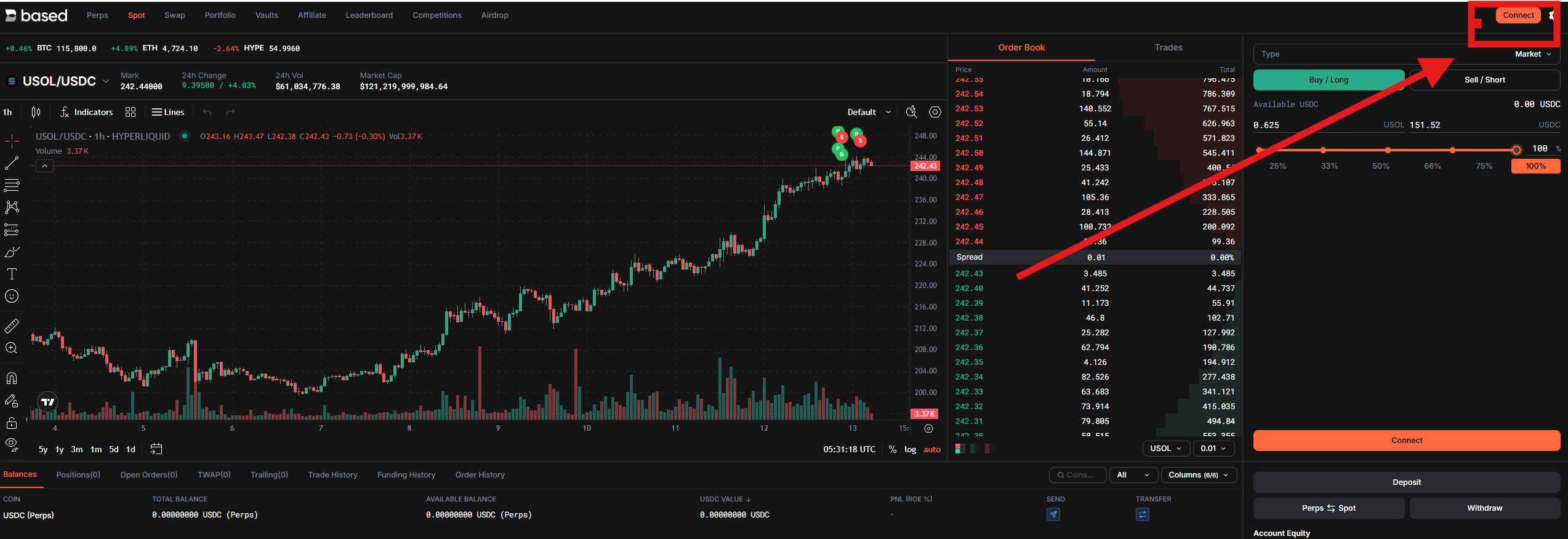Open chart settings hexagon icon in toolbar
The image size is (1568, 539).
[935, 112]
